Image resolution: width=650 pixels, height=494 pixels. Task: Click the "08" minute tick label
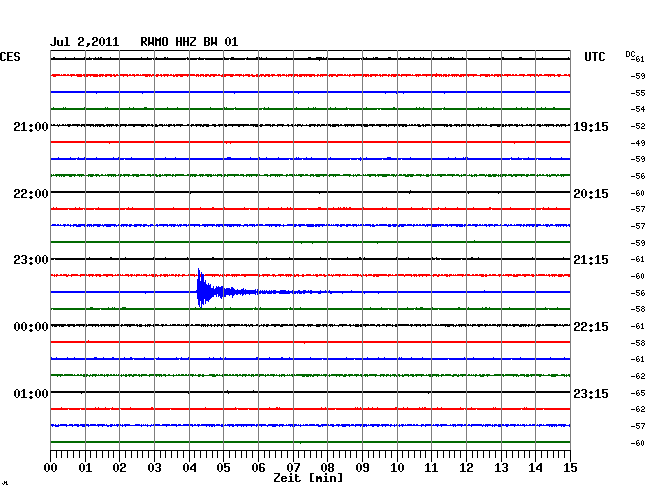coord(327,468)
